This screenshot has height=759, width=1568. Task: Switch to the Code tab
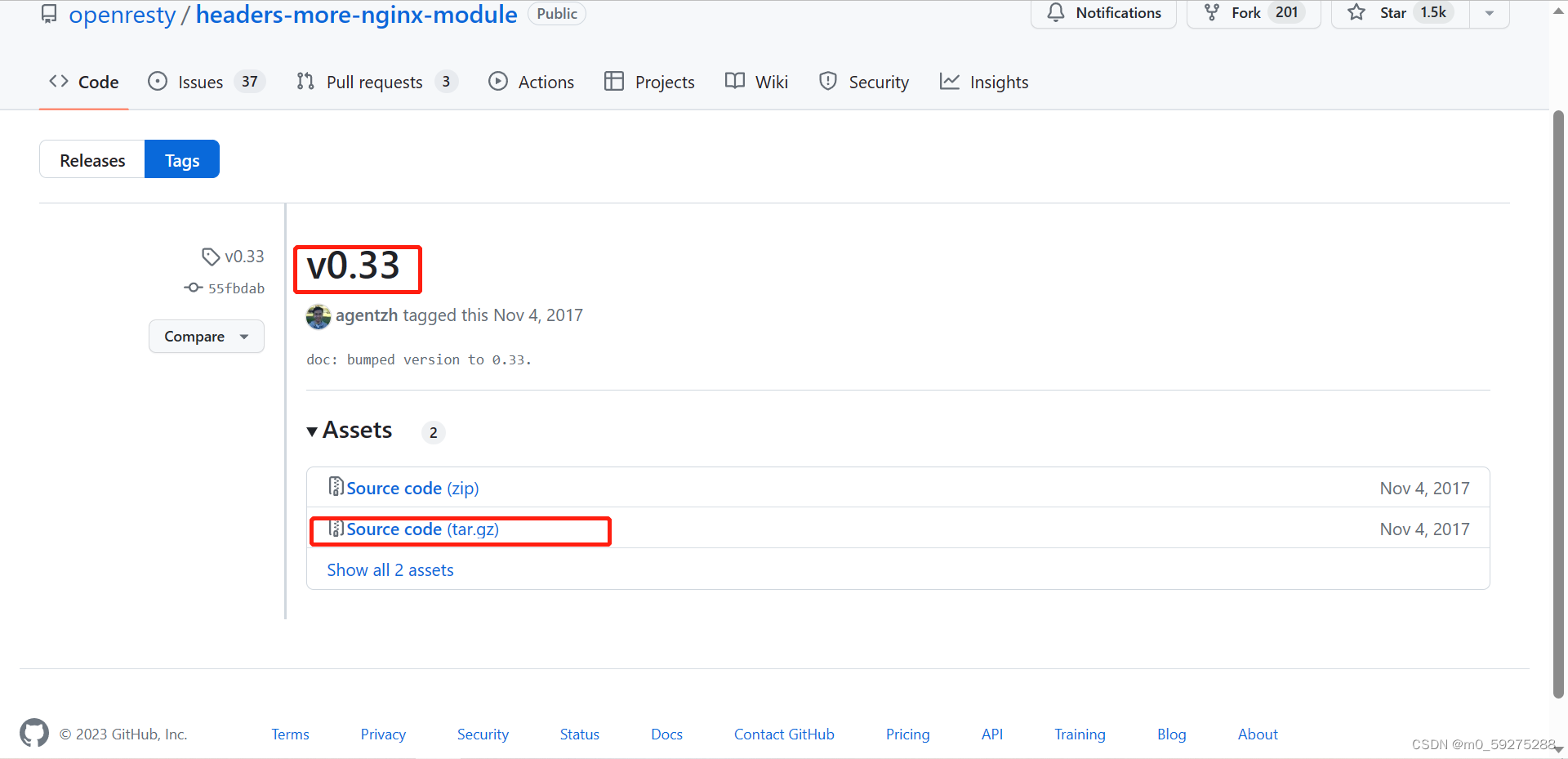(x=84, y=82)
